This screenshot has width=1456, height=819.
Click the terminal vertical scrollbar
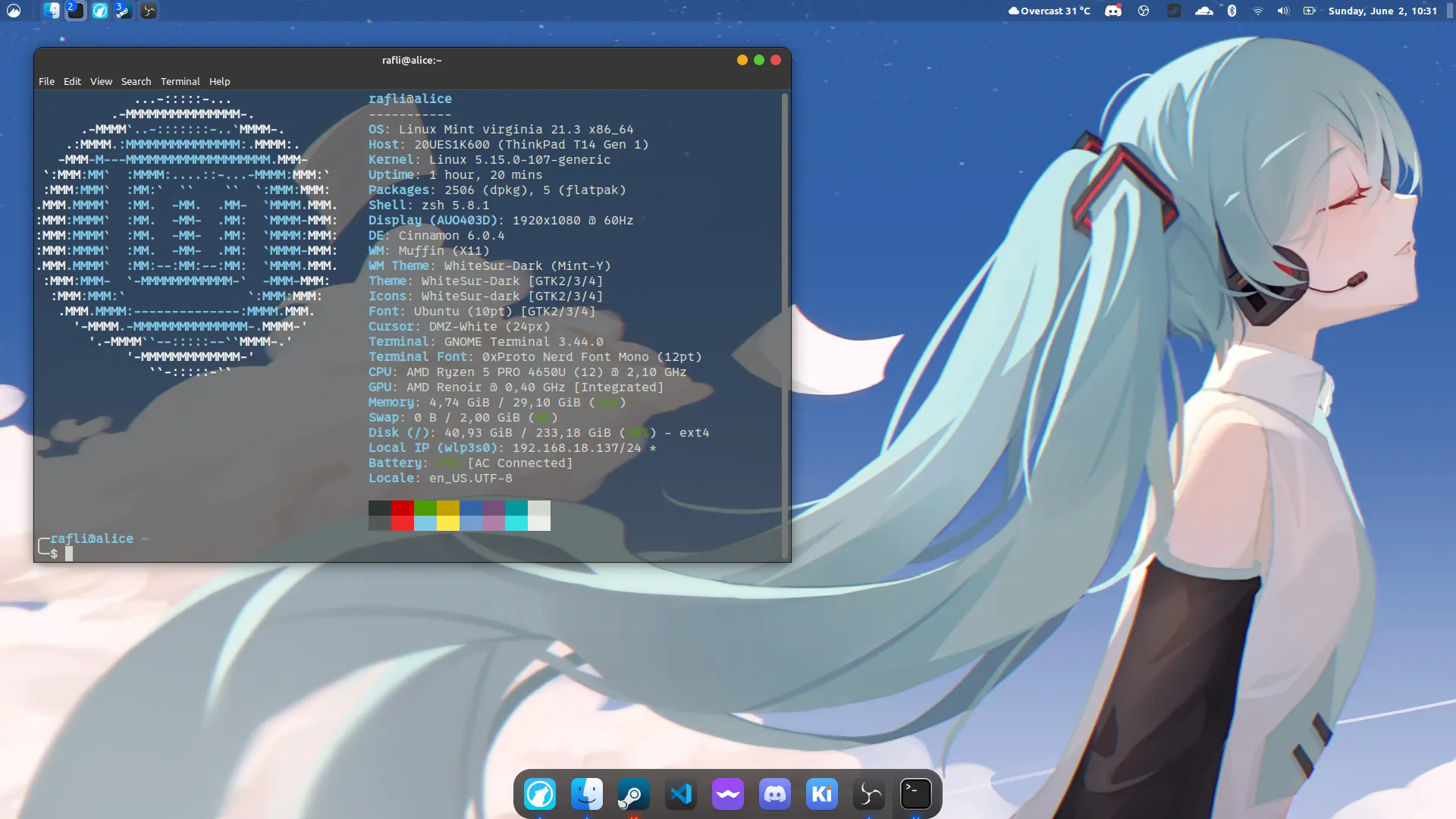point(785,326)
